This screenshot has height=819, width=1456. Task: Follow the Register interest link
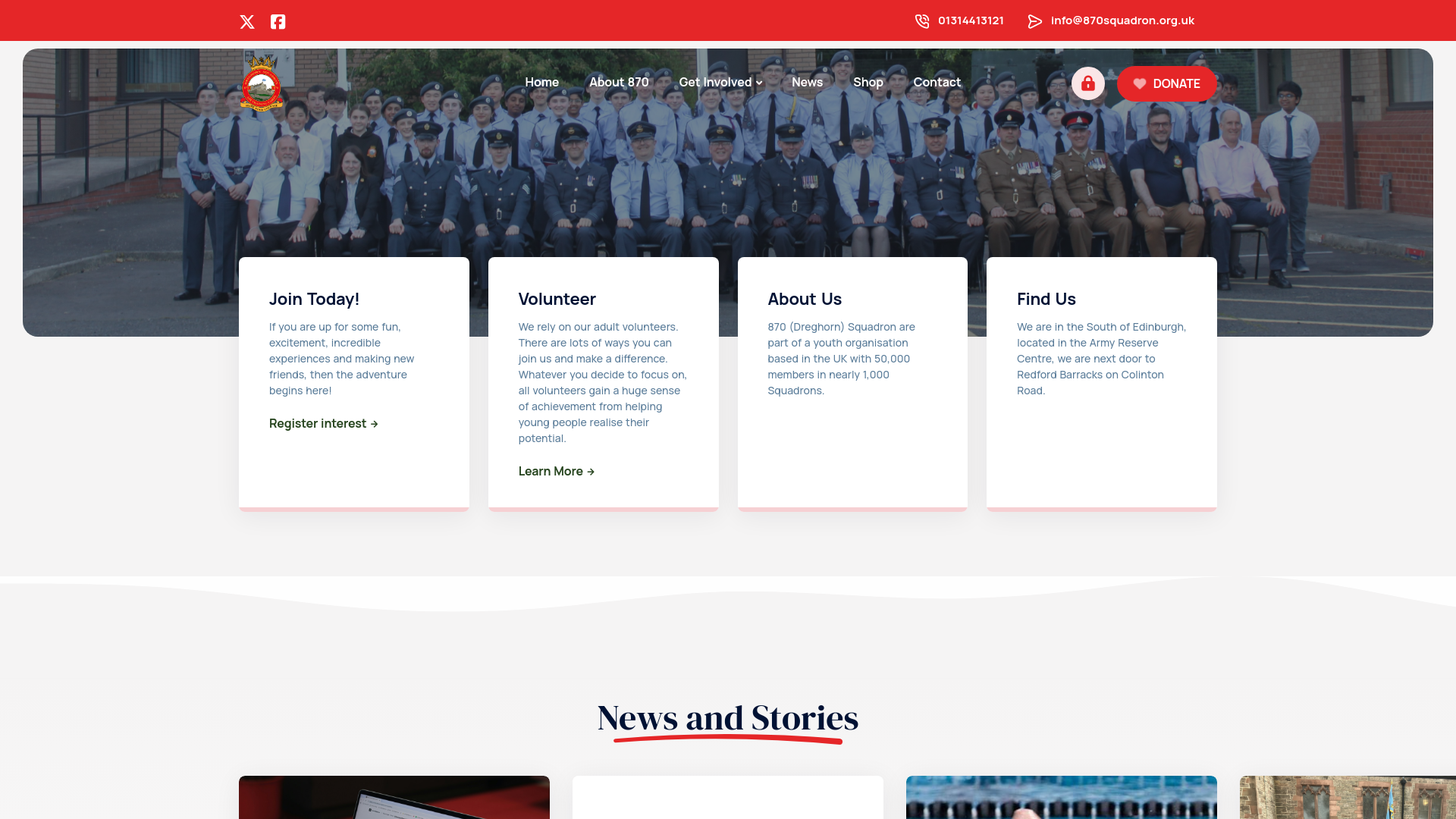[x=323, y=423]
